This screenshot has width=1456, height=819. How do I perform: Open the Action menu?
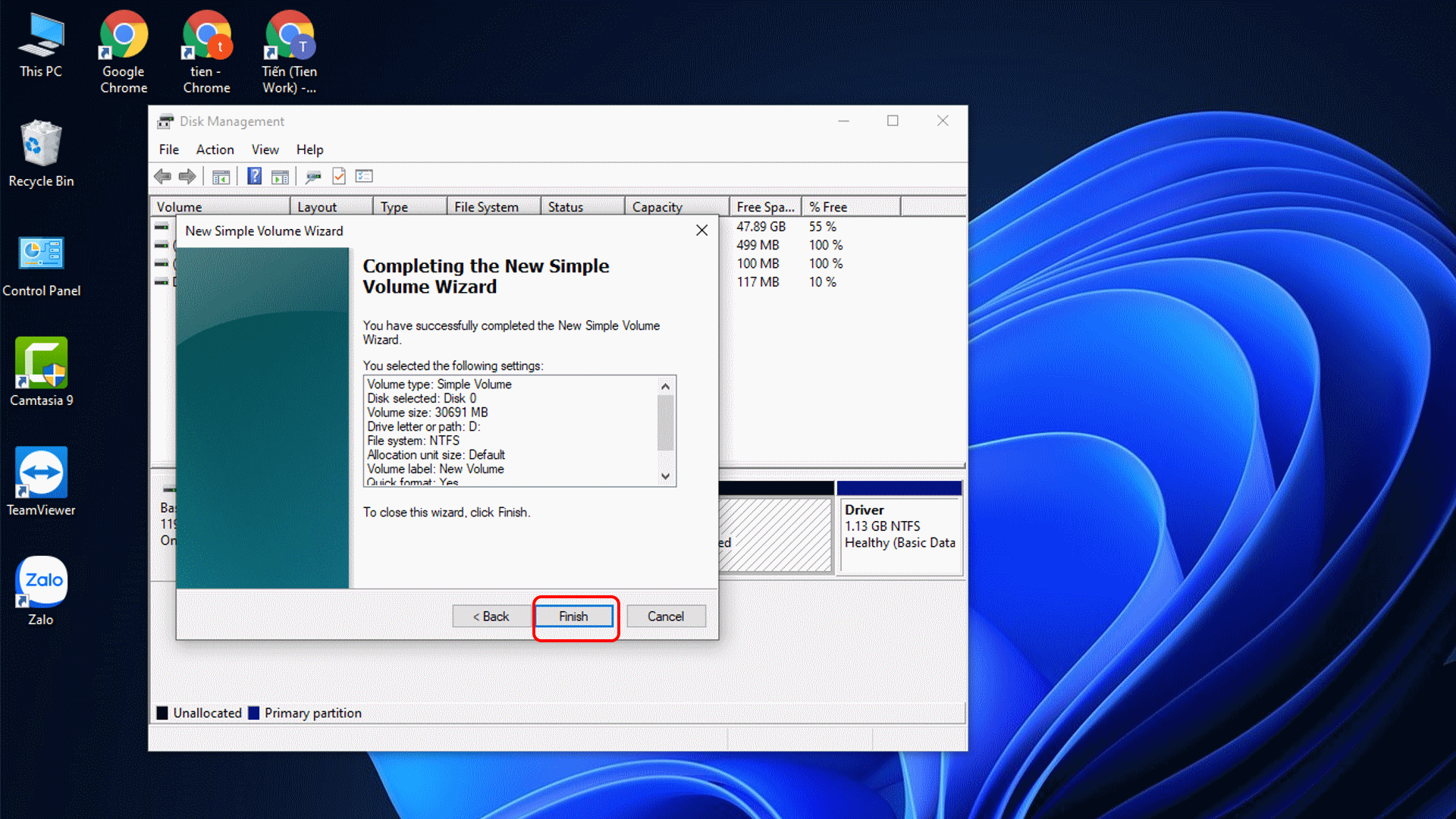[215, 149]
